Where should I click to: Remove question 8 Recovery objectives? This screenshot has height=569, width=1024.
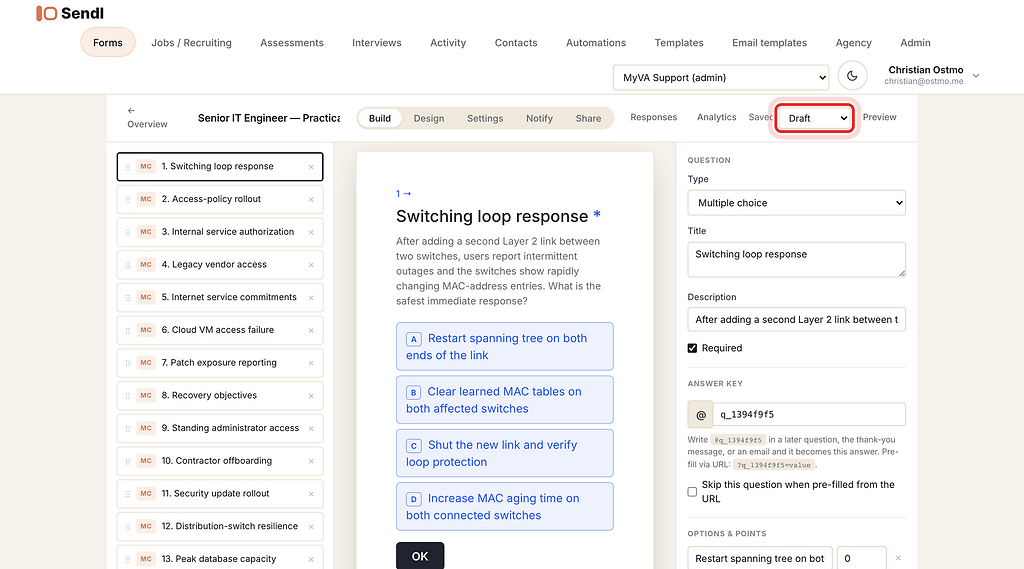pos(311,396)
